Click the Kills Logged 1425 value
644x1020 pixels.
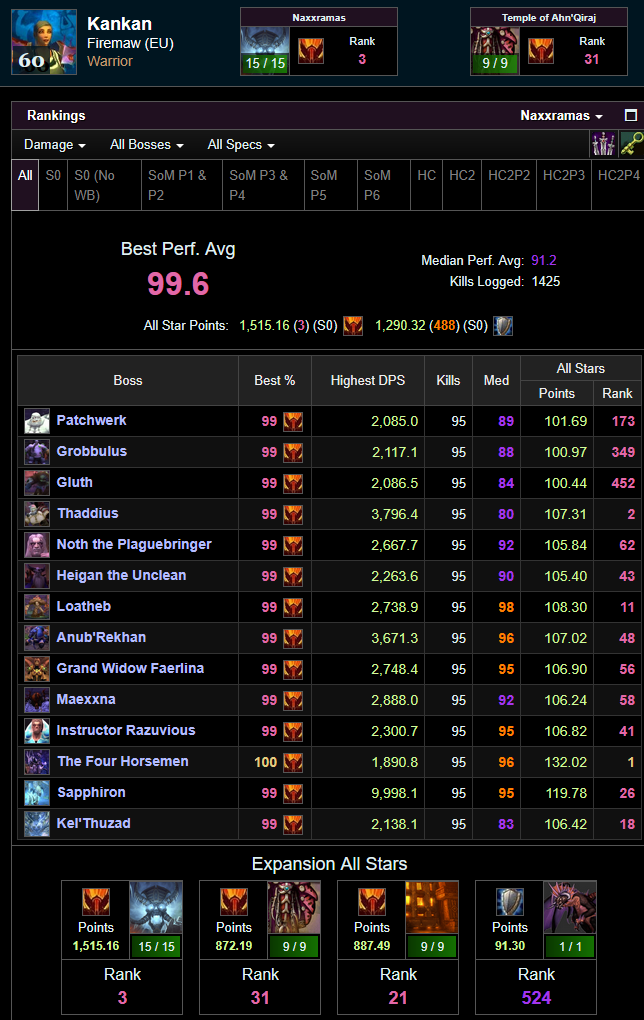(546, 282)
